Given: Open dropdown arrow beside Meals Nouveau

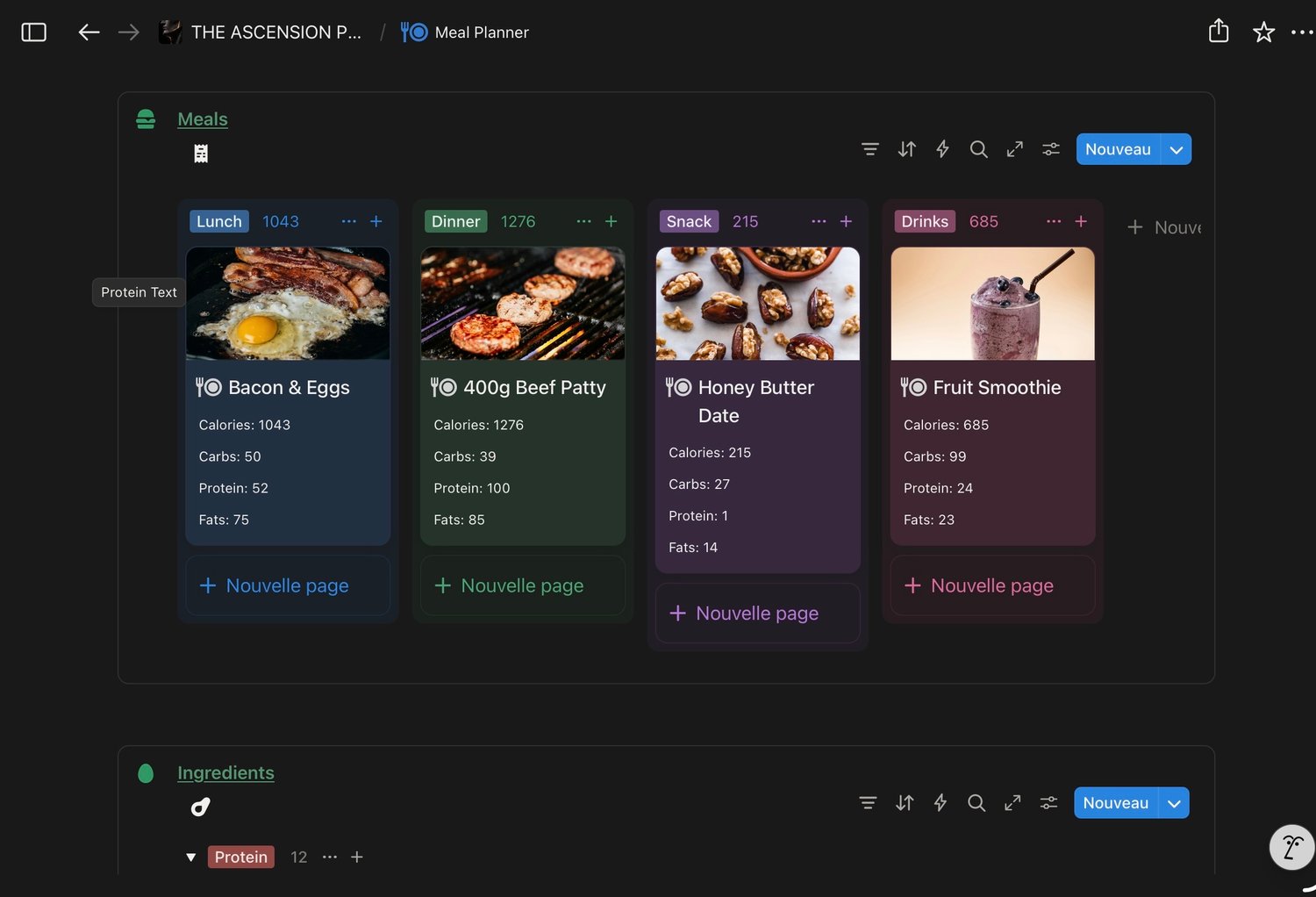Looking at the screenshot, I should pyautogui.click(x=1177, y=149).
